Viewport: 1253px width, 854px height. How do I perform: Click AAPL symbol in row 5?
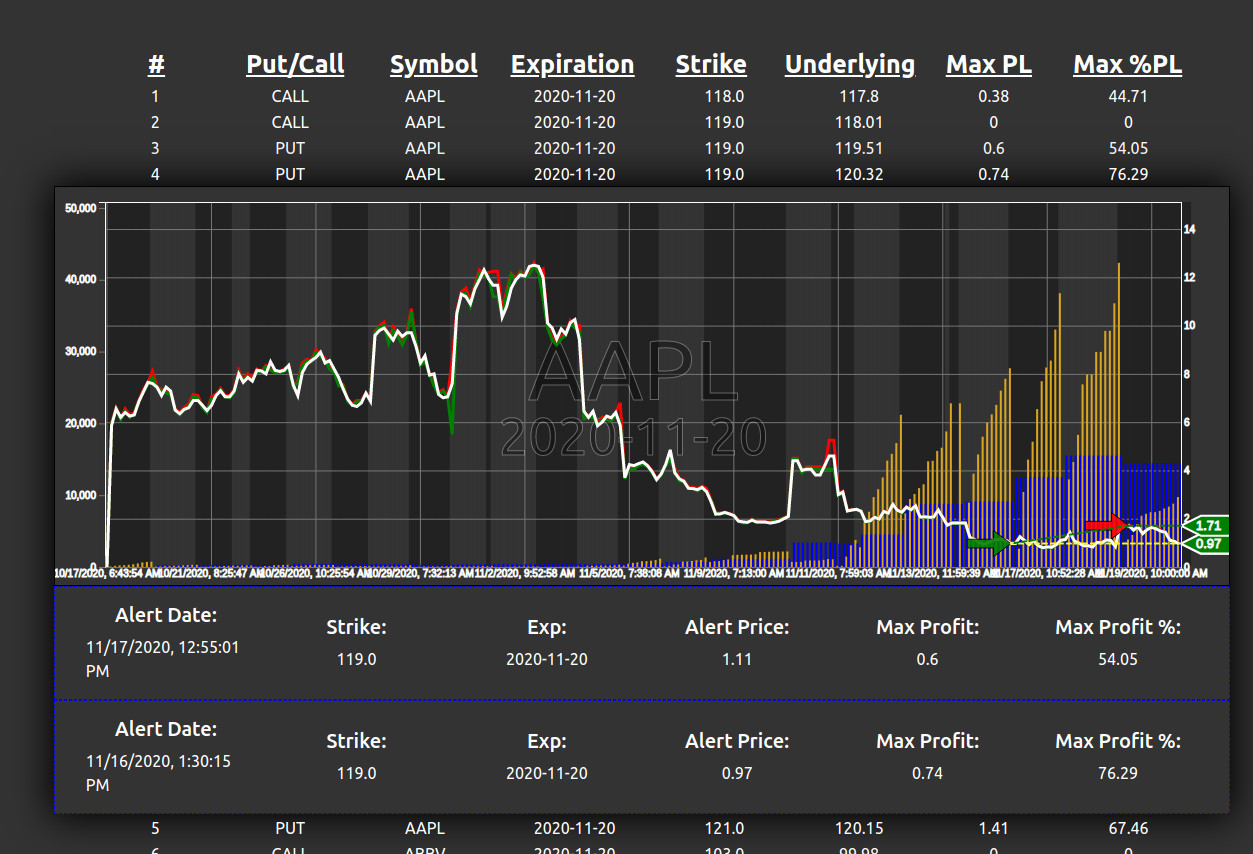tap(425, 828)
